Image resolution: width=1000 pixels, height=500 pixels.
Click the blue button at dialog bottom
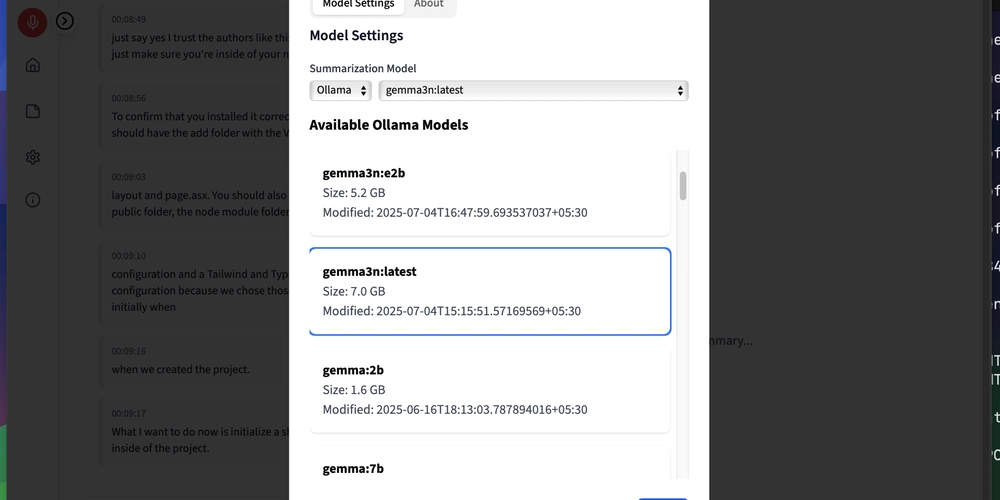click(663, 499)
